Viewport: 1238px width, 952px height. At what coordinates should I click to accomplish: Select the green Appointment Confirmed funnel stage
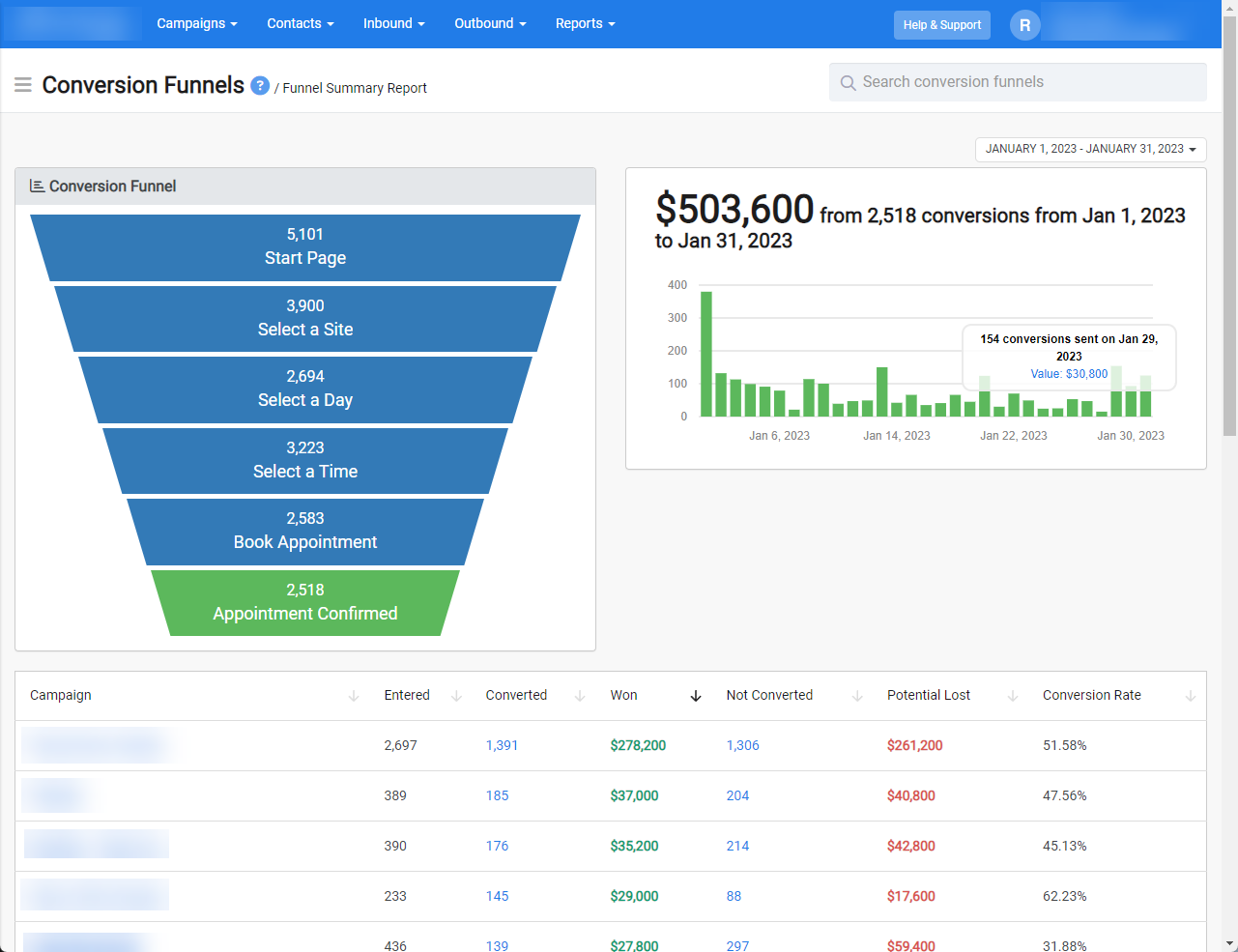pyautogui.click(x=305, y=602)
